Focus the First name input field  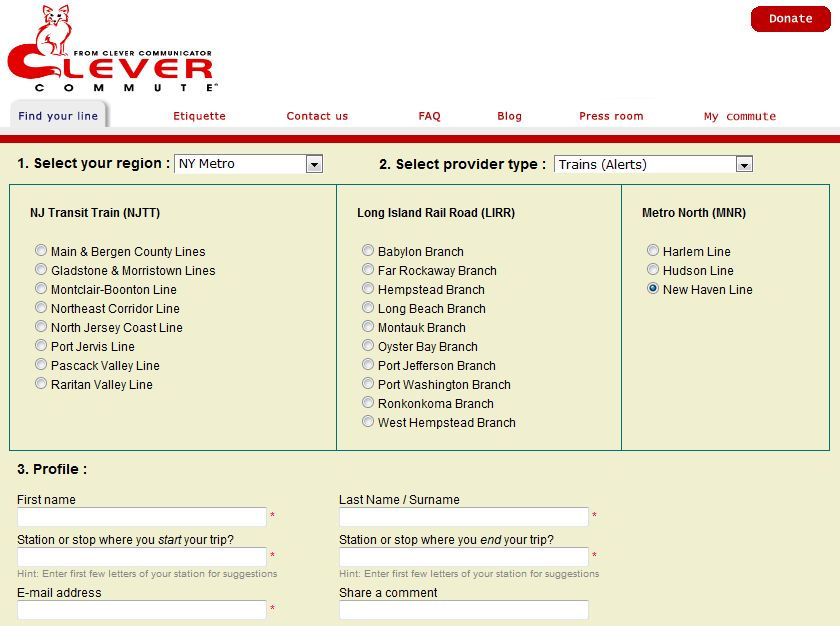click(142, 517)
